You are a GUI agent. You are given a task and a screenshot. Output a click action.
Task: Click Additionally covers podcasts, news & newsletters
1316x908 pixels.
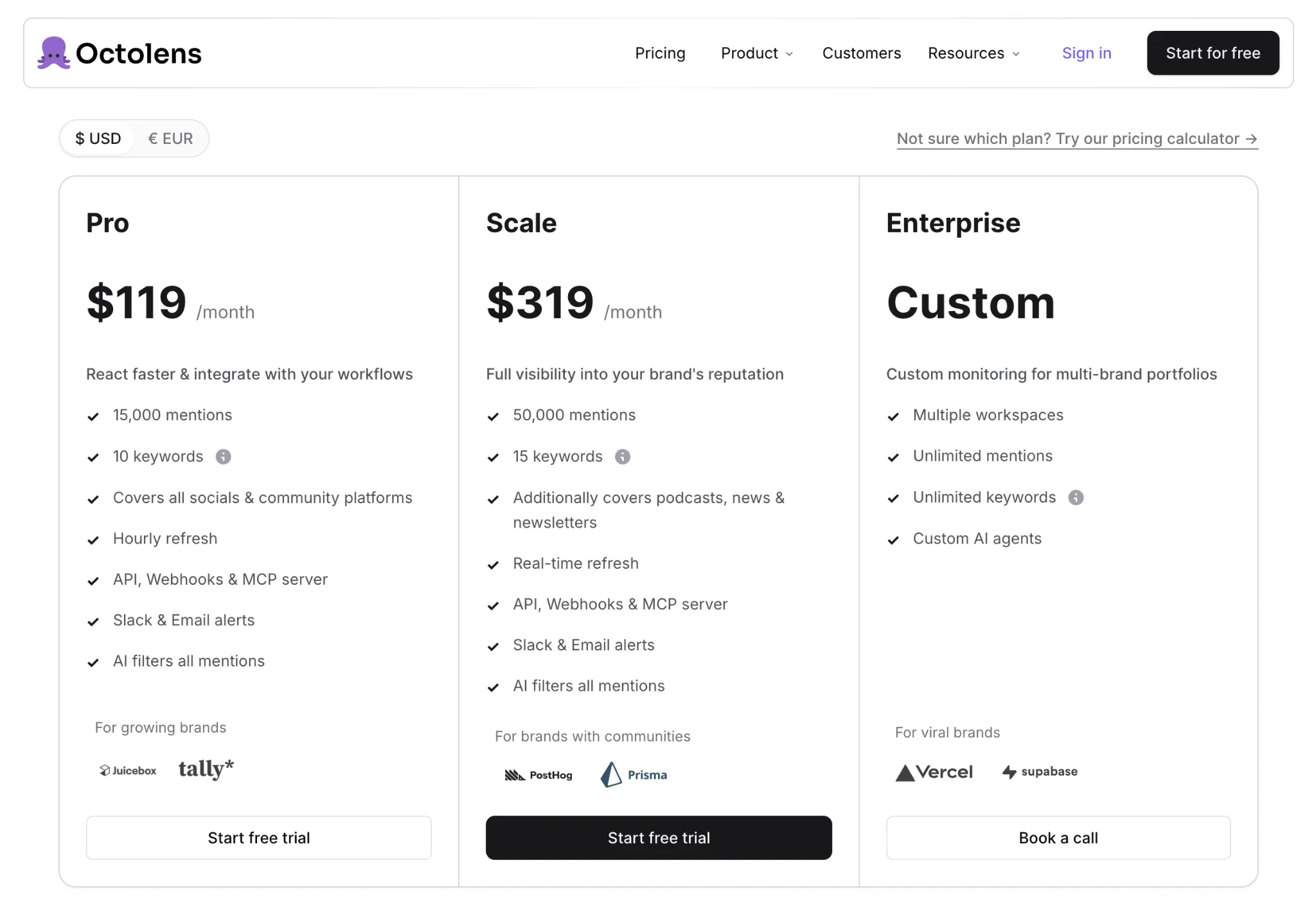tap(648, 510)
